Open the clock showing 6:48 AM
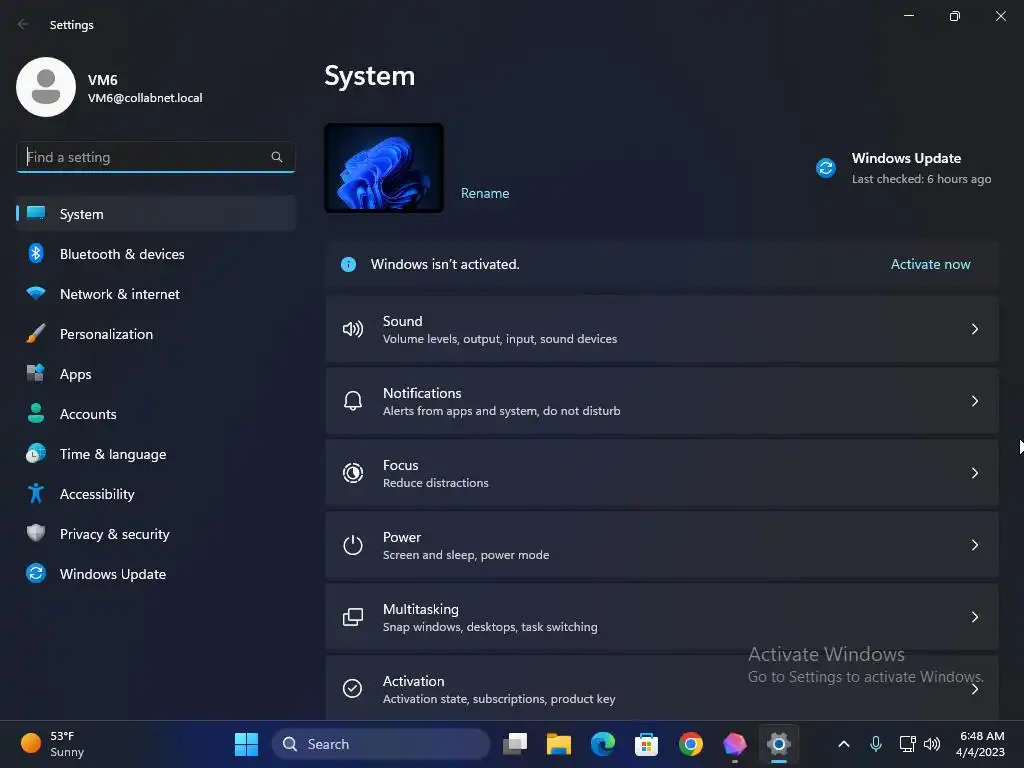This screenshot has width=1024, height=768. pyautogui.click(x=980, y=744)
